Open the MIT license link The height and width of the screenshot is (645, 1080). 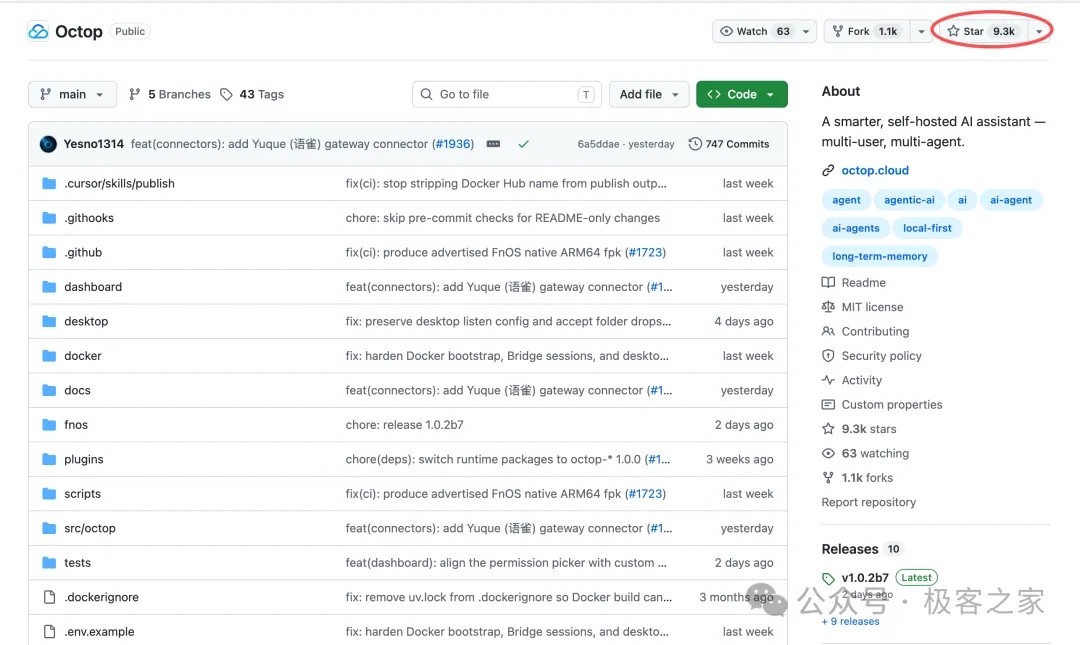872,307
